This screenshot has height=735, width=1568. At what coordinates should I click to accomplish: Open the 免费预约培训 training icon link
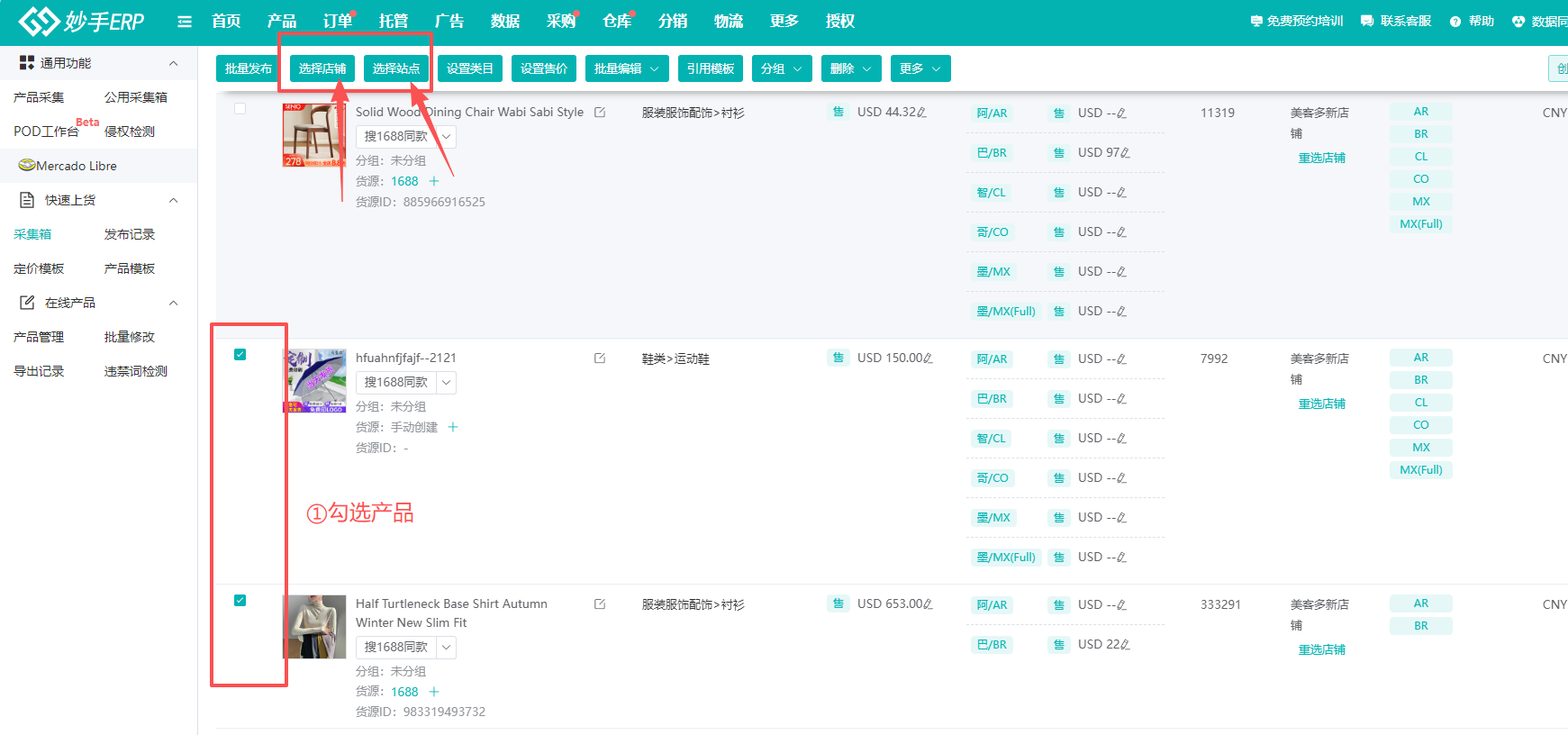(1256, 21)
